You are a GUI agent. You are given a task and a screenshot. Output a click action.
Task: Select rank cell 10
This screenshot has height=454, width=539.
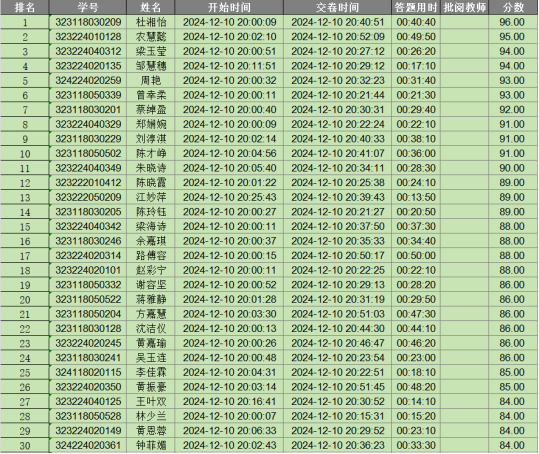click(x=25, y=154)
